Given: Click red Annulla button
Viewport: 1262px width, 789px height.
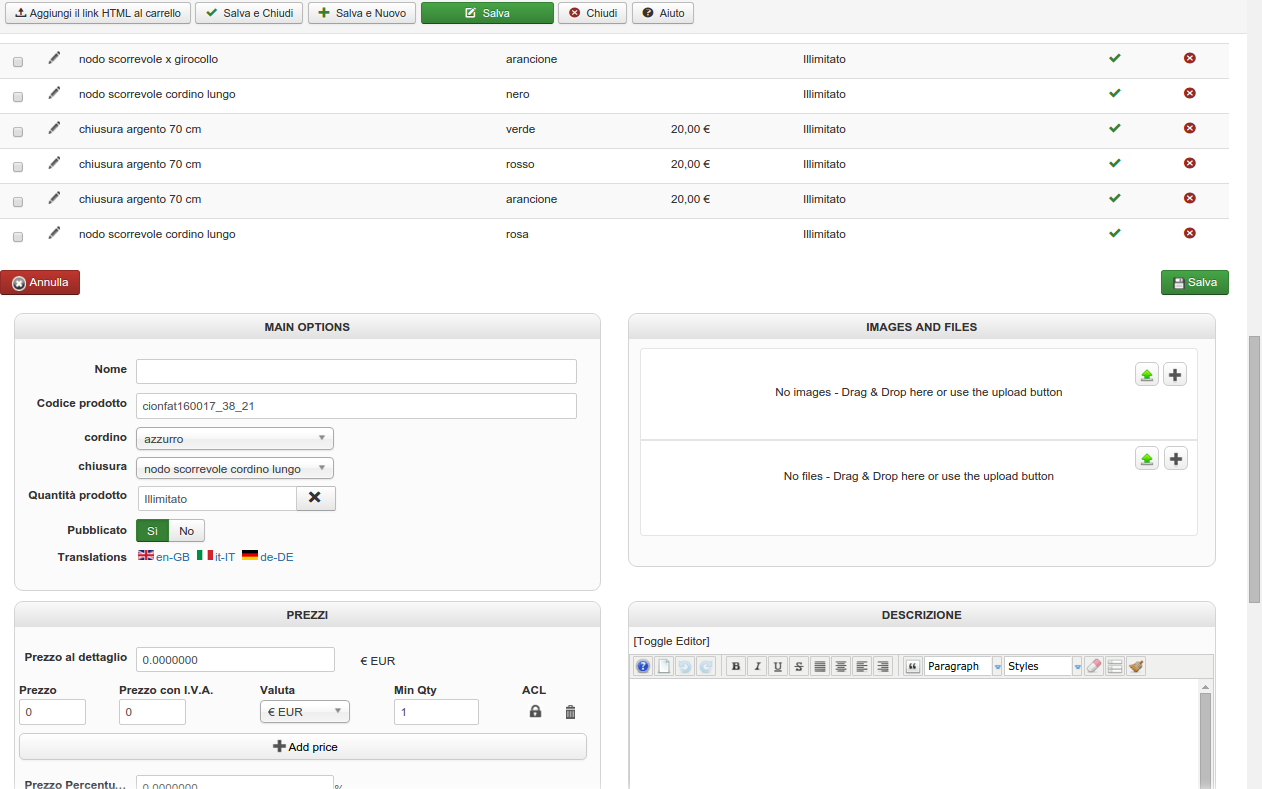Looking at the screenshot, I should coord(40,283).
